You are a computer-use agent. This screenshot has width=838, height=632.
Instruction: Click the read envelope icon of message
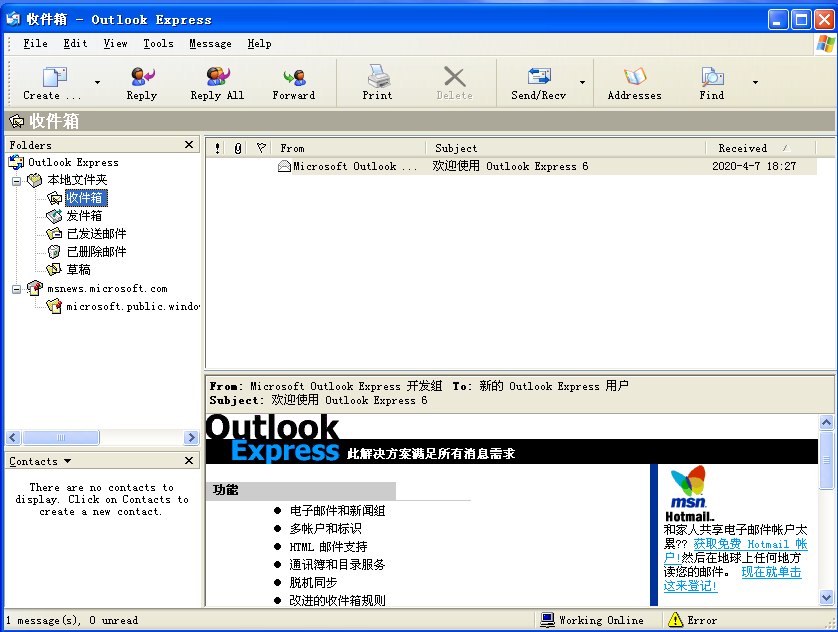coord(284,166)
